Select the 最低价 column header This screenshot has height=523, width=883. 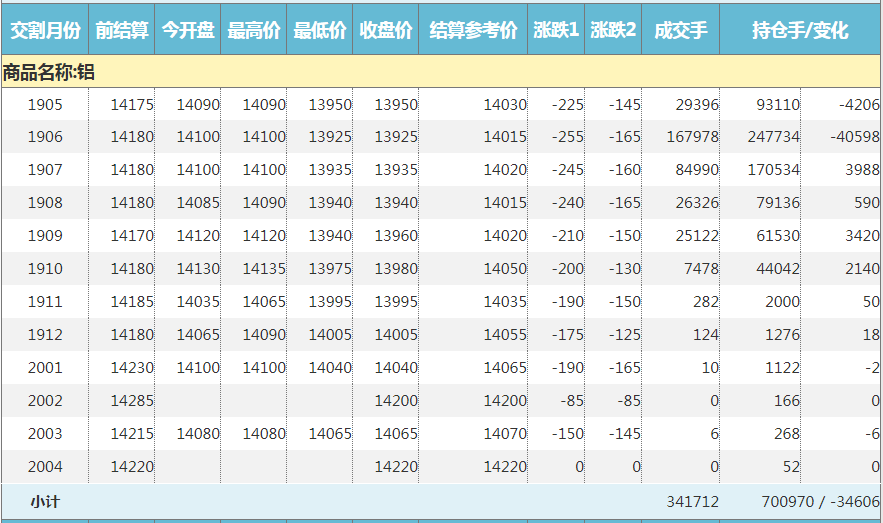tap(320, 31)
